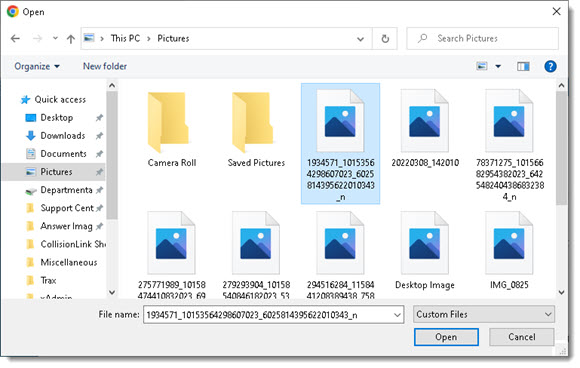580x368 pixels.
Task: Select image file 20220308_142010
Action: 425,128
